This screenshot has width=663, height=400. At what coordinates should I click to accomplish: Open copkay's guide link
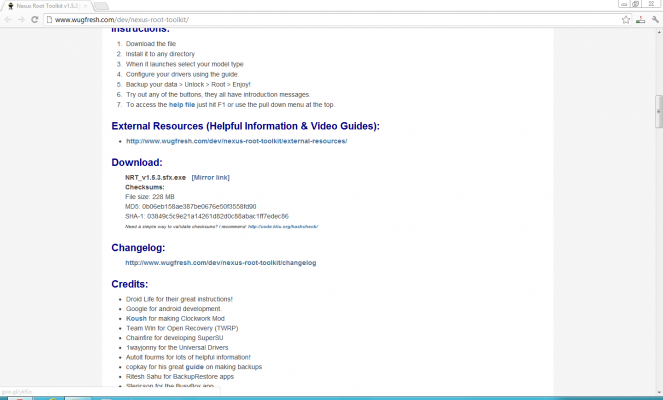[195, 367]
